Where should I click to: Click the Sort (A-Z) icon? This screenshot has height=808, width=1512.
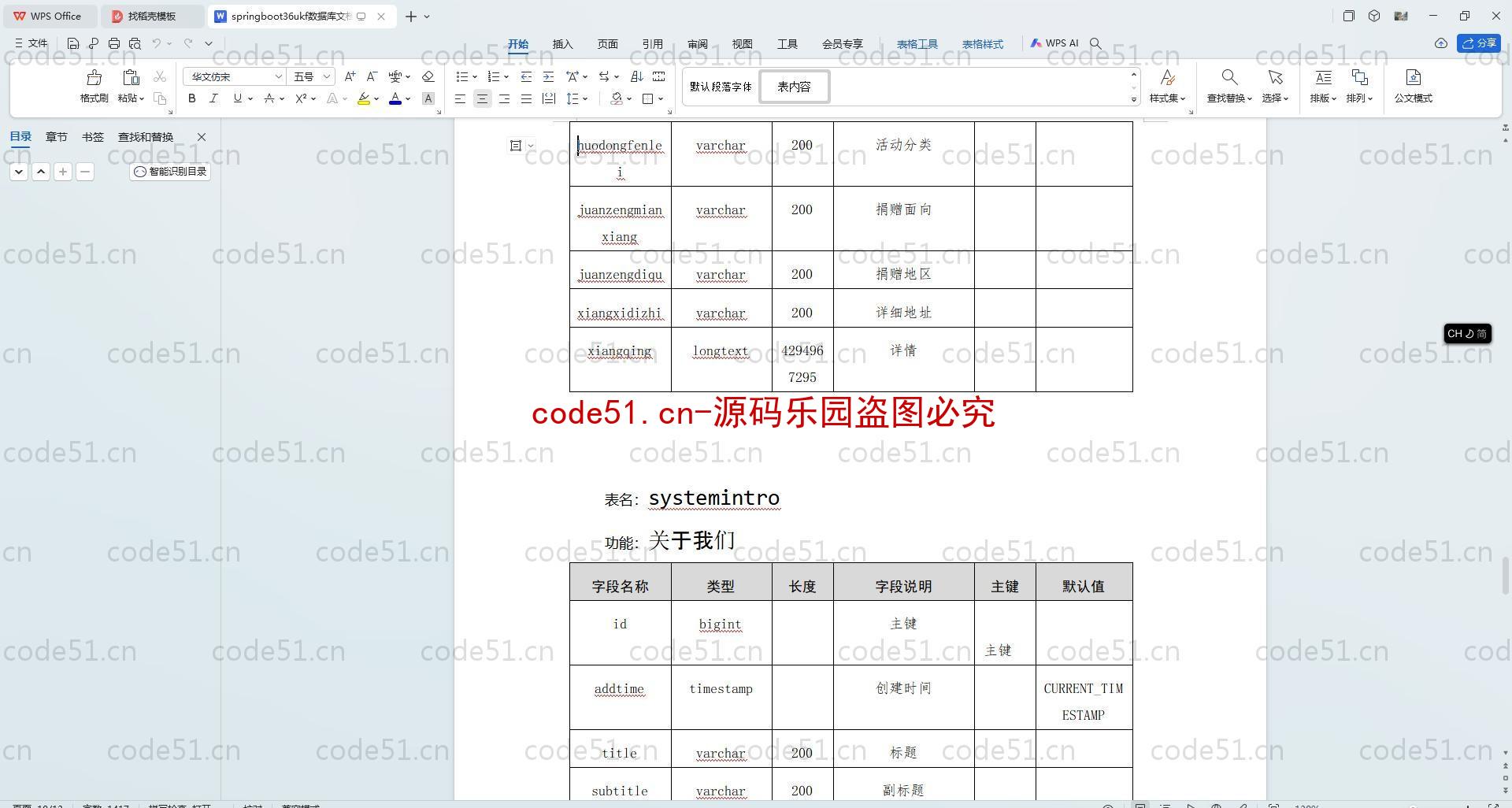pos(637,76)
